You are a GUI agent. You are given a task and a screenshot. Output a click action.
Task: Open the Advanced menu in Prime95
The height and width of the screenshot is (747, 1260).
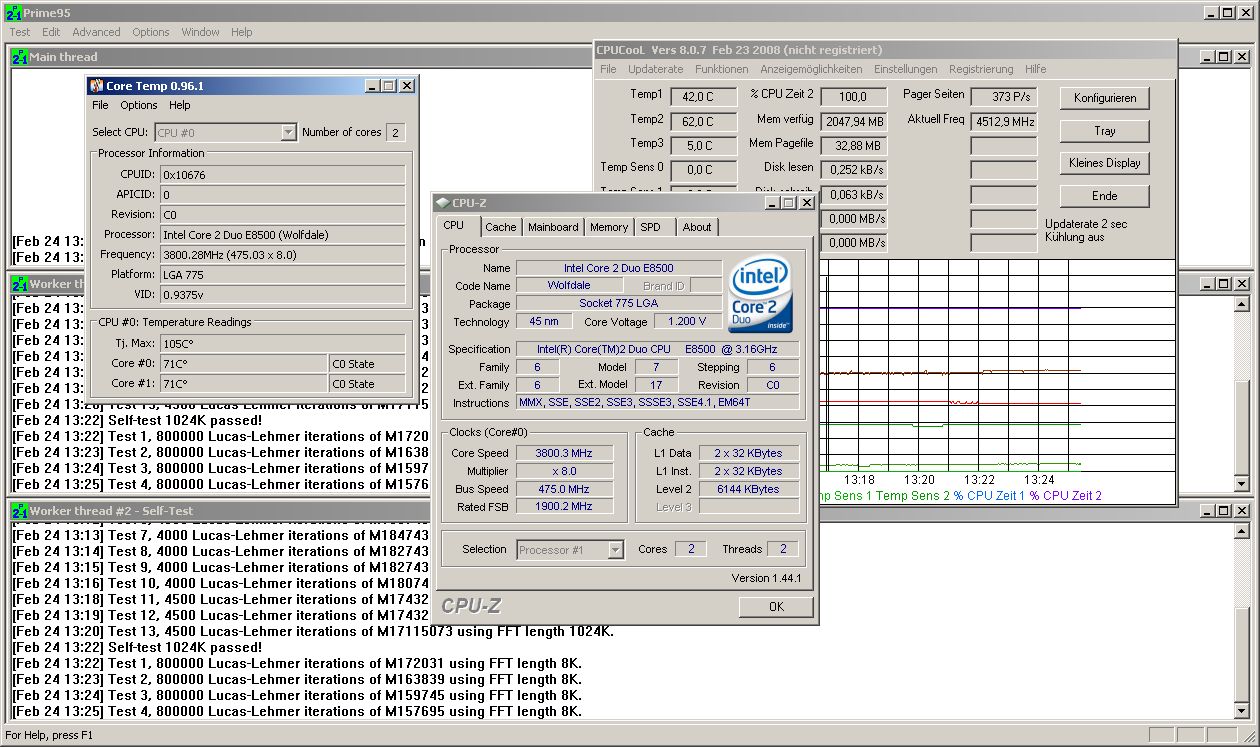coord(96,32)
